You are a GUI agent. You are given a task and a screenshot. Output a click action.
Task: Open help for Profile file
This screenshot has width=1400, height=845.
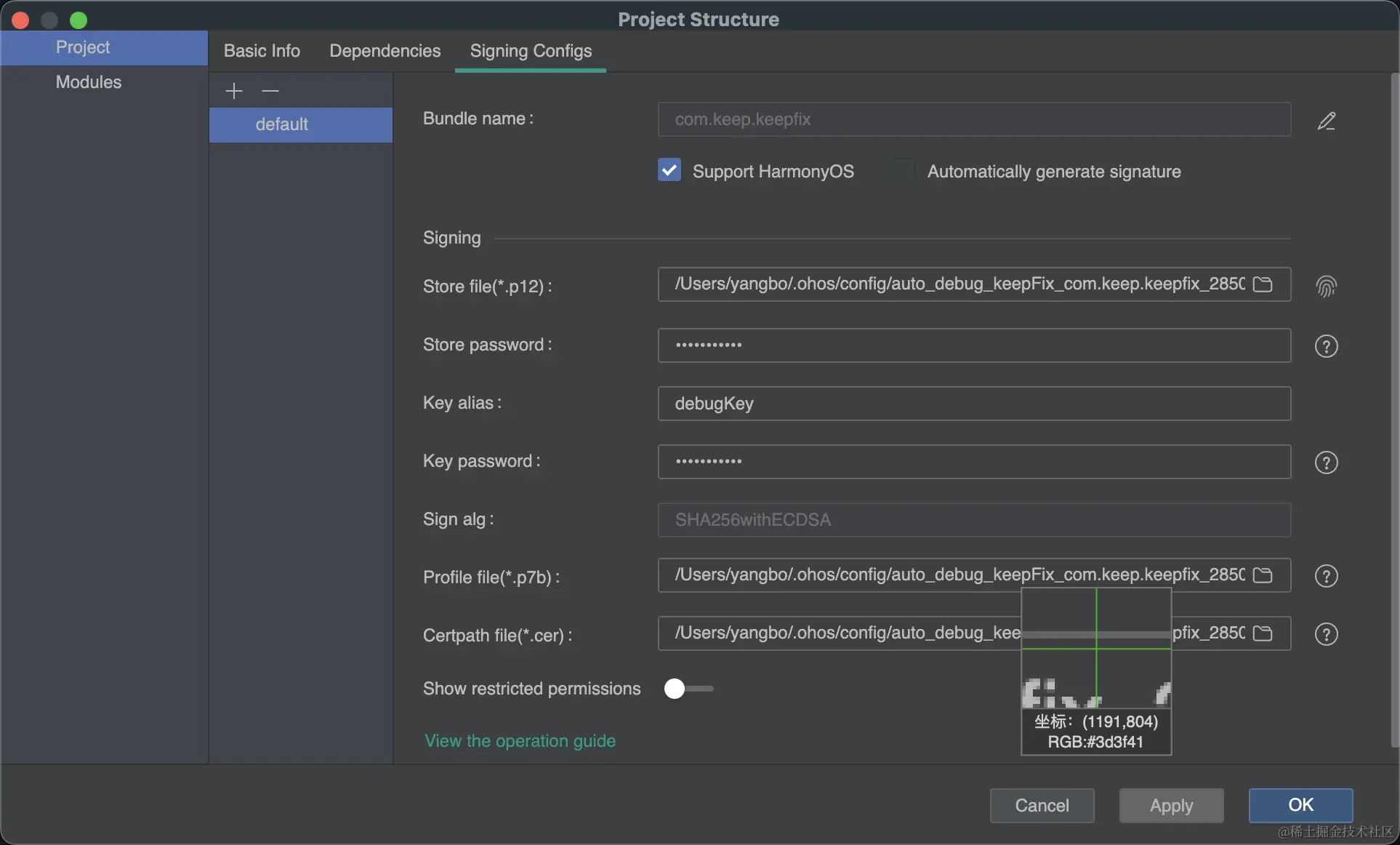point(1327,576)
